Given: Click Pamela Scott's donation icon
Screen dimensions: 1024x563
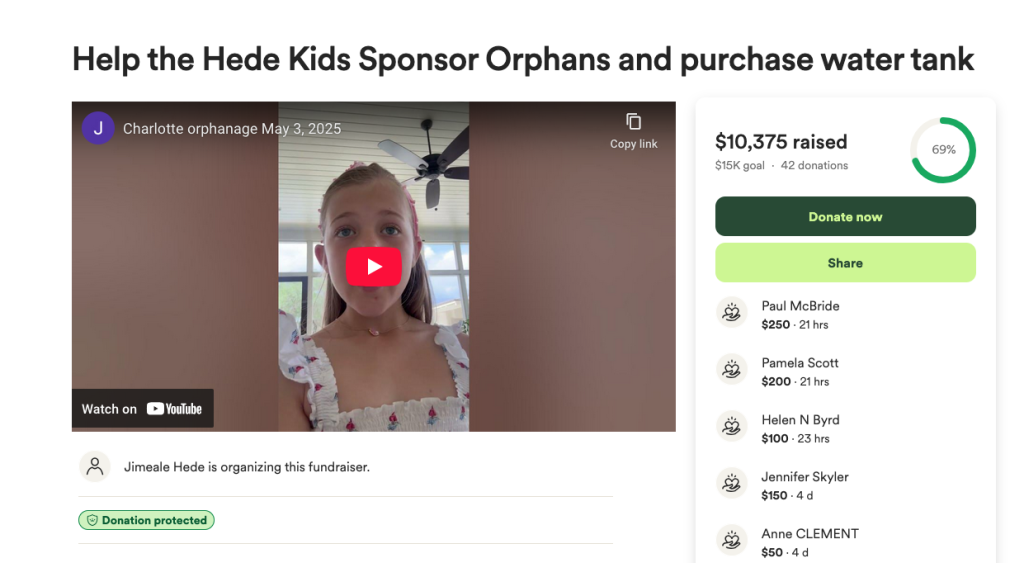Looking at the screenshot, I should click(x=732, y=371).
